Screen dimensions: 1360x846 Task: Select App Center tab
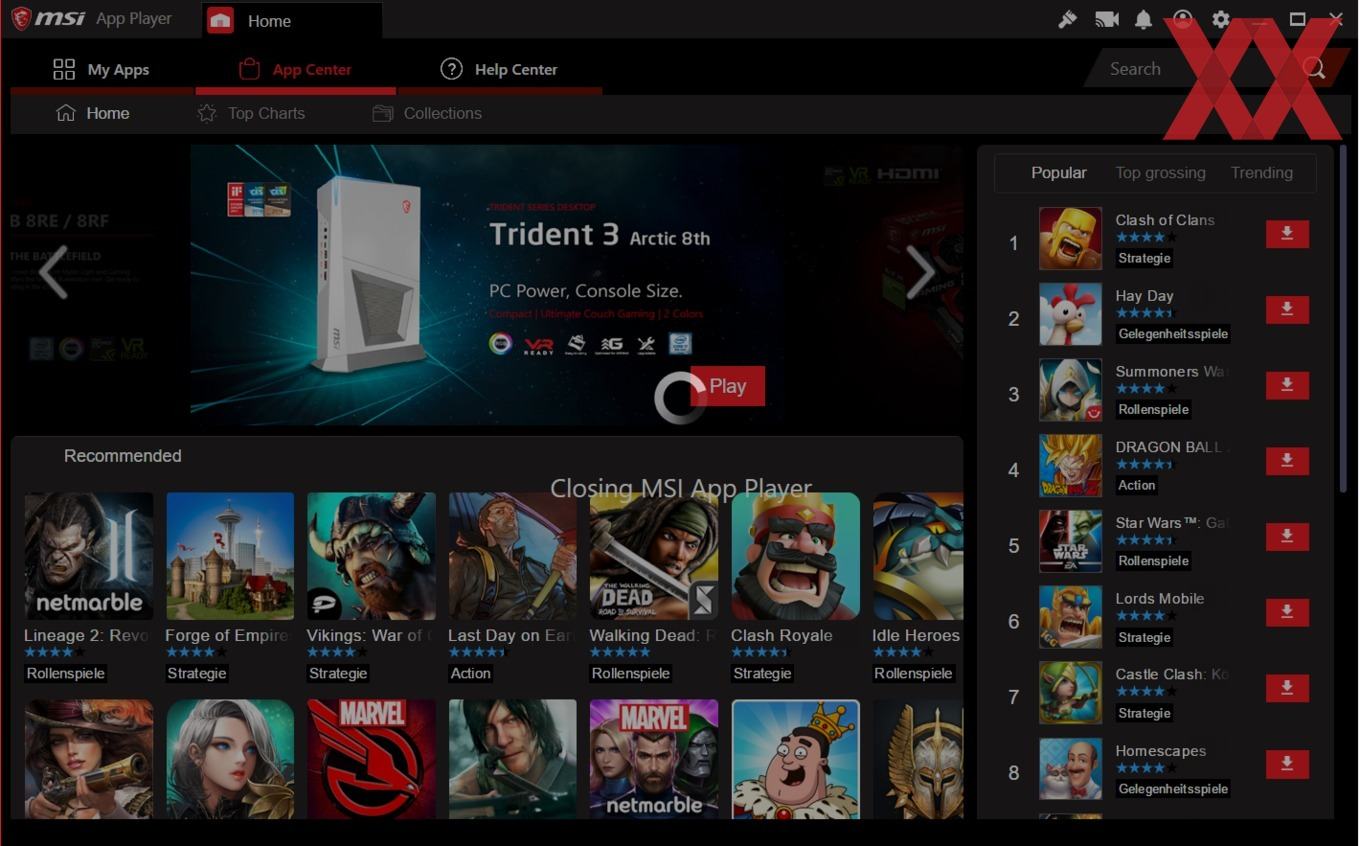[295, 69]
